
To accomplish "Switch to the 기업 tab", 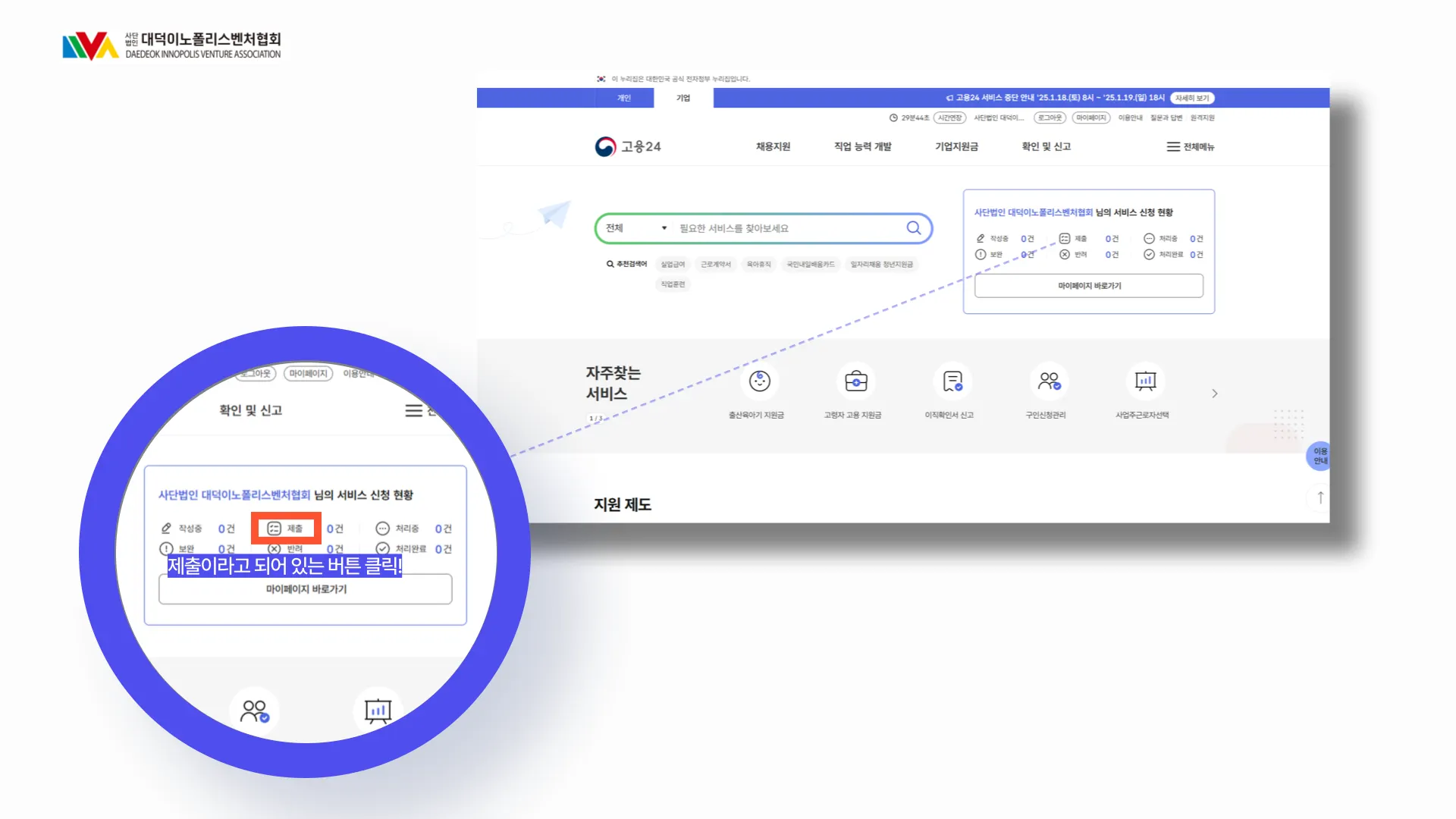I will [x=683, y=98].
